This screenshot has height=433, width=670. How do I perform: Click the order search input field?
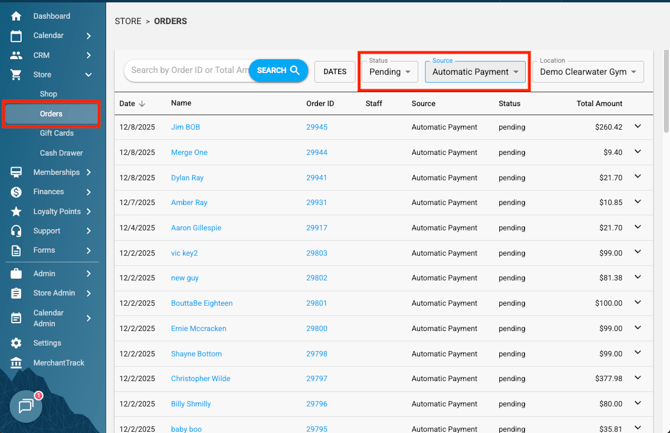186,71
